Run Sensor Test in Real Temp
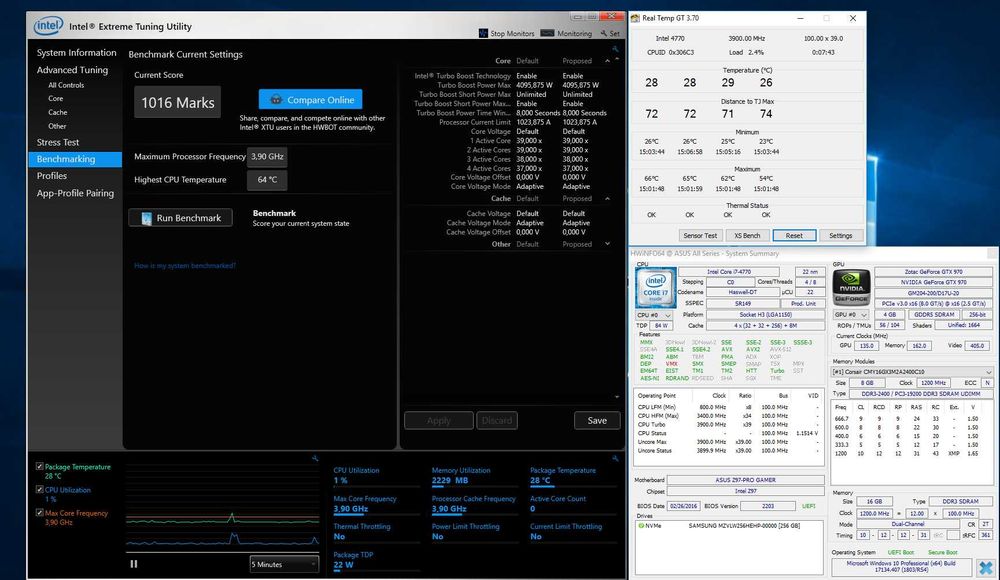The width and height of the screenshot is (1000, 580). click(x=700, y=235)
